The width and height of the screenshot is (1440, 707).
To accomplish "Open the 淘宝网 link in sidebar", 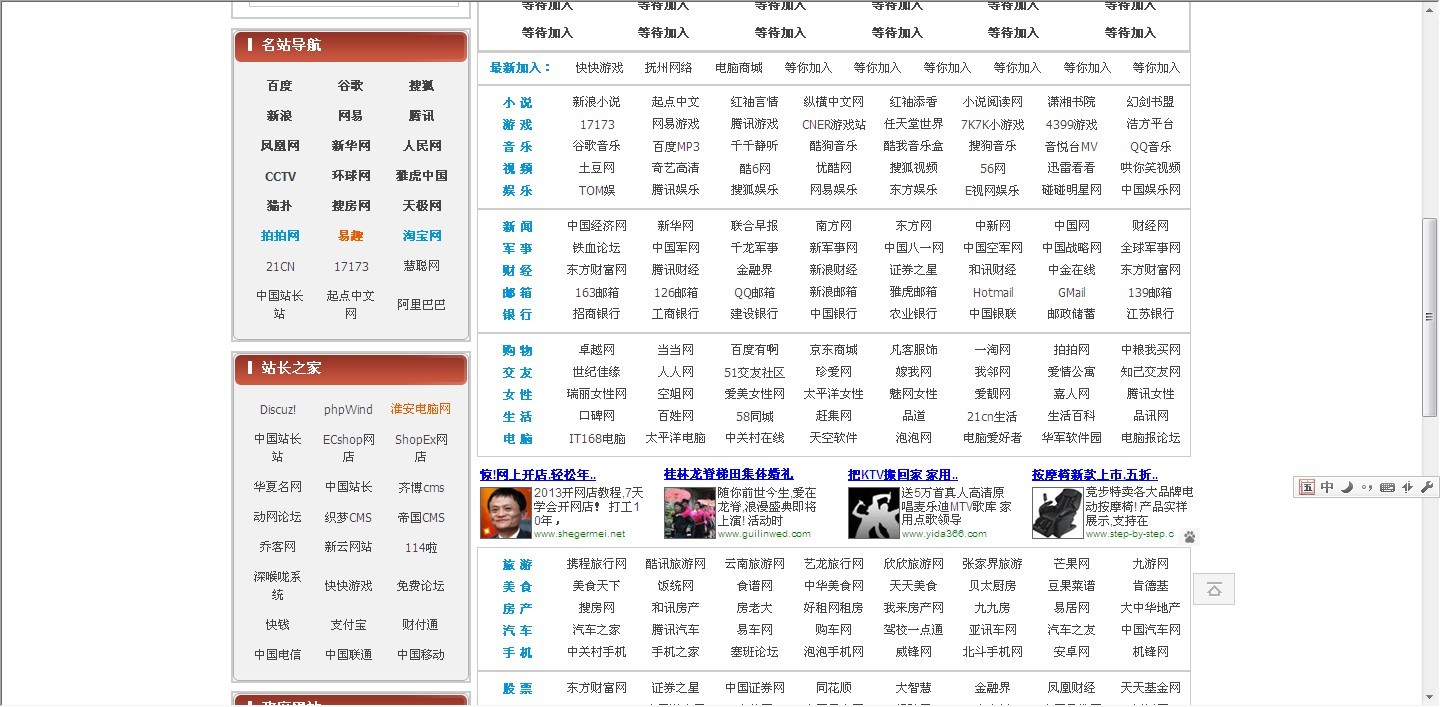I will click(422, 236).
